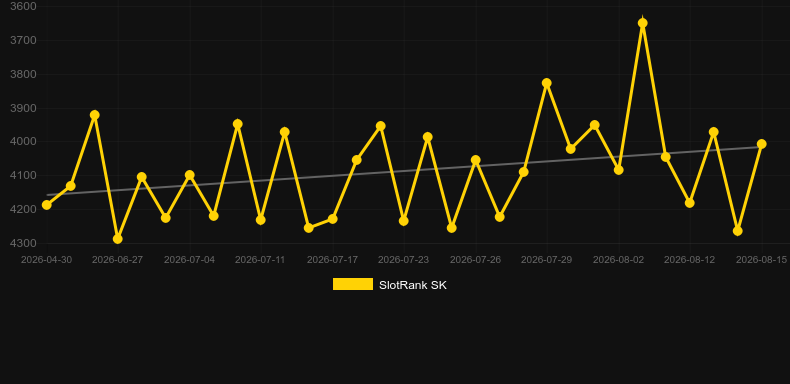Click the 4200 y-axis label

tap(23, 209)
